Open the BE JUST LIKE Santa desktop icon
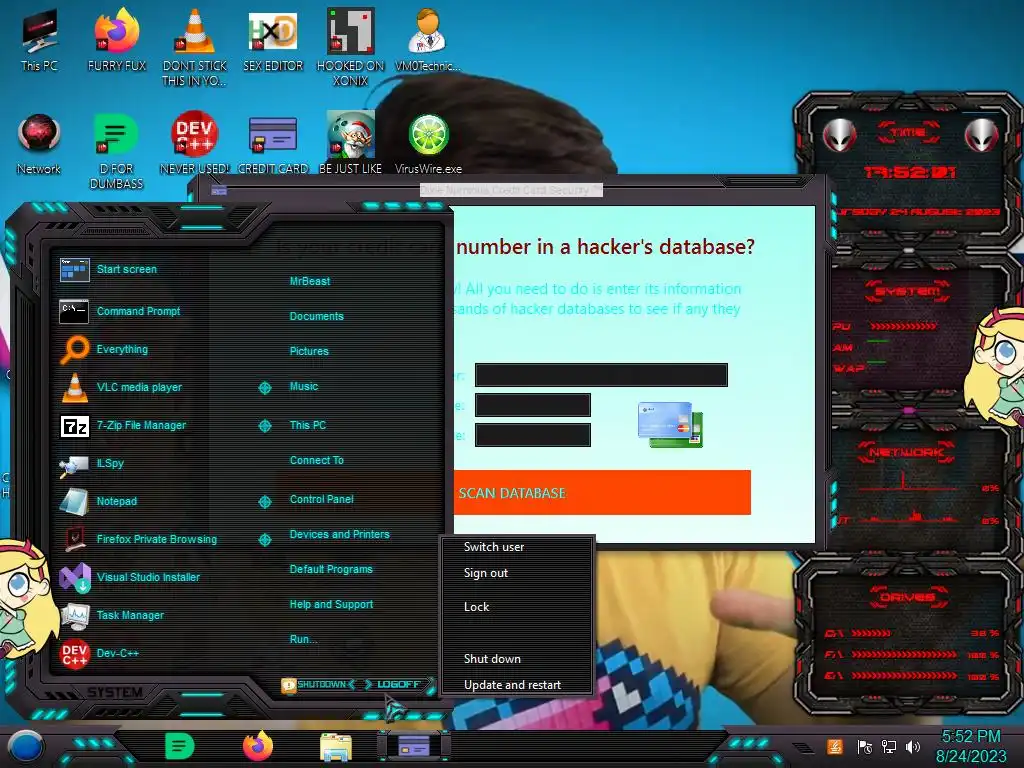The height and width of the screenshot is (768, 1024). [351, 144]
